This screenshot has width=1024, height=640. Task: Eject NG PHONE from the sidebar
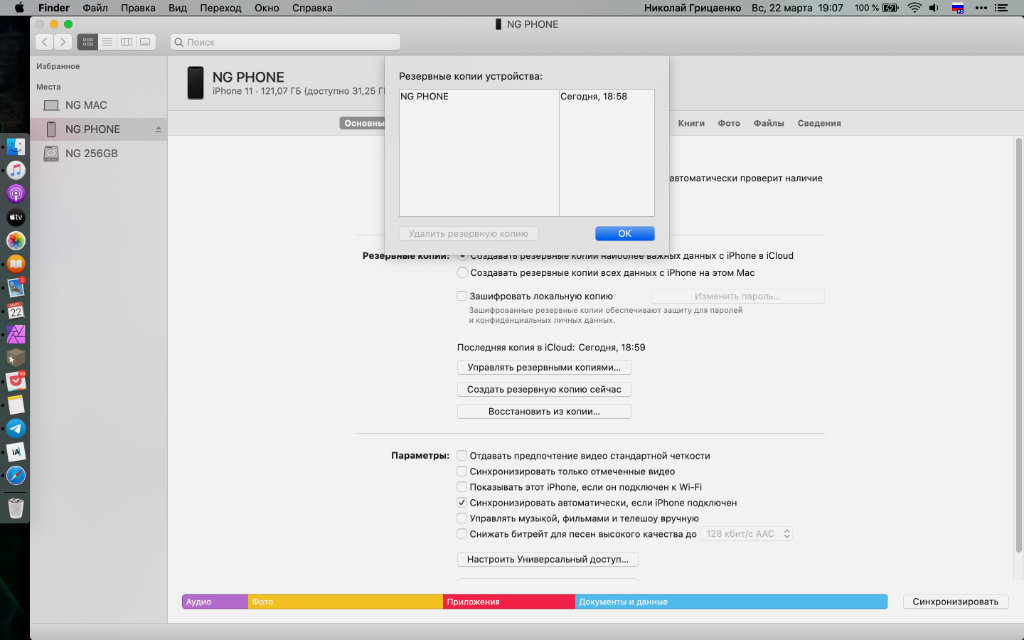(x=158, y=129)
